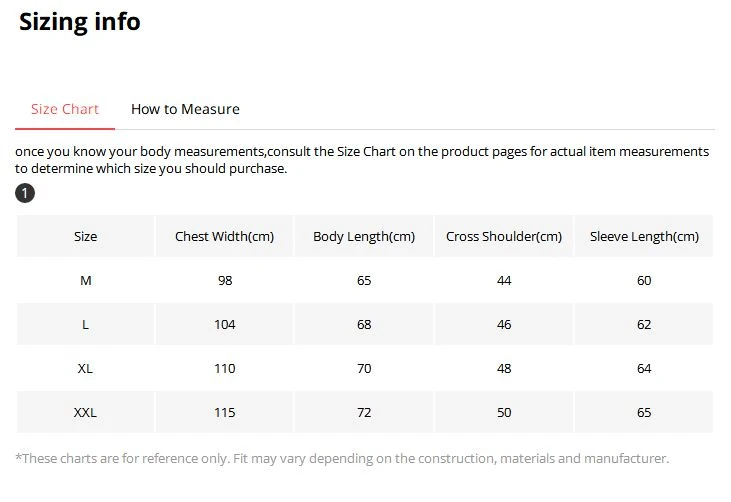Select the M size row label

point(86,281)
